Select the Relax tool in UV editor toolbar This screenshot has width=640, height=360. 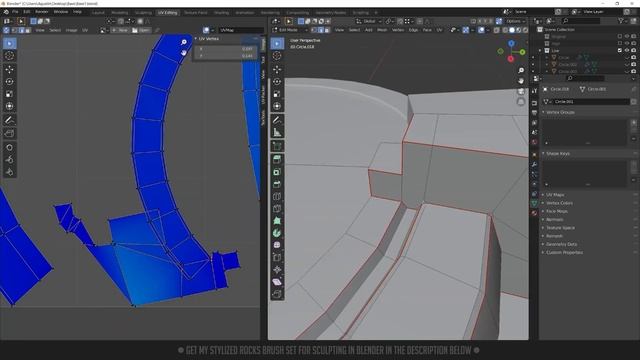pos(9,160)
